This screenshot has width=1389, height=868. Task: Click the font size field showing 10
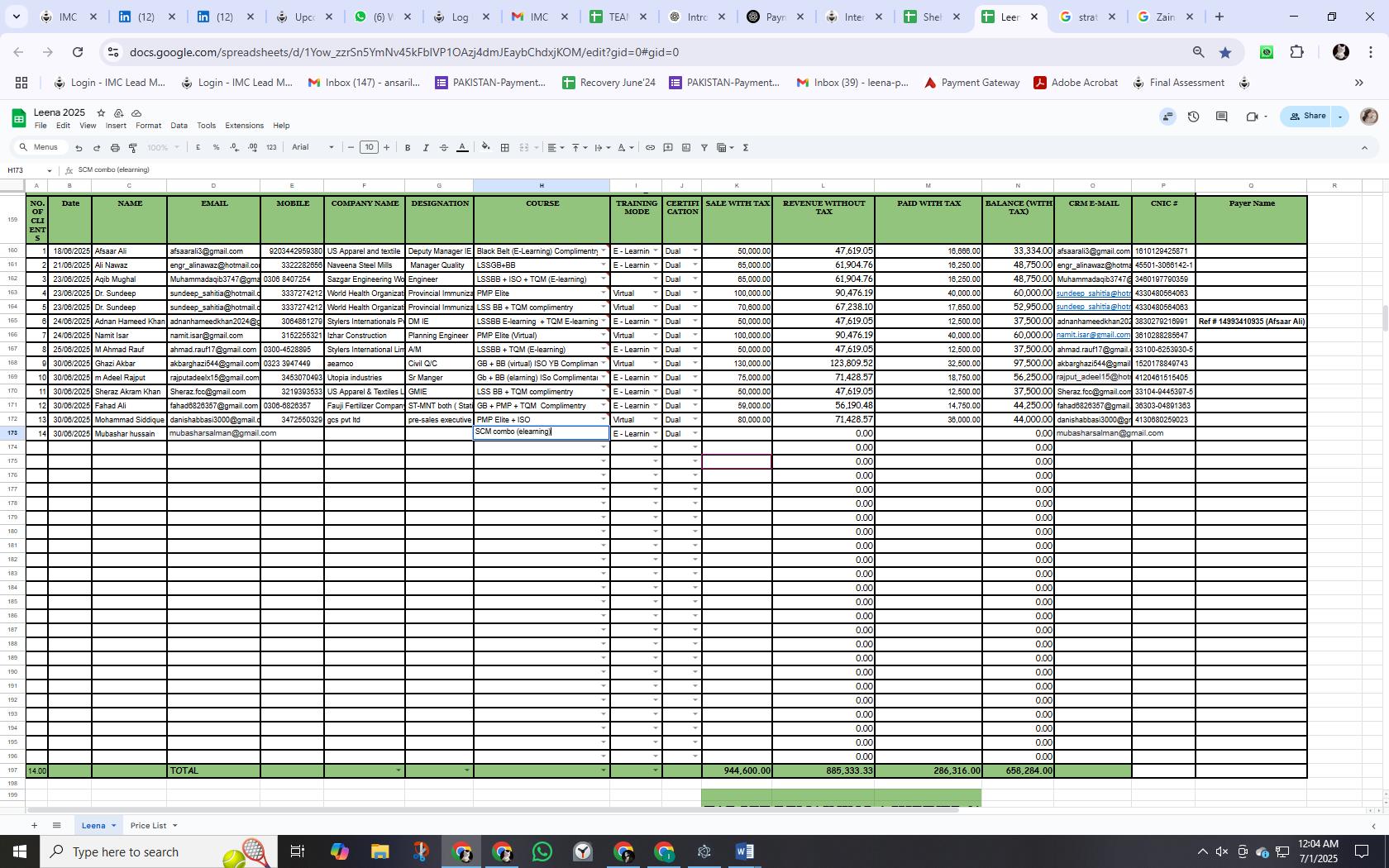point(369,148)
